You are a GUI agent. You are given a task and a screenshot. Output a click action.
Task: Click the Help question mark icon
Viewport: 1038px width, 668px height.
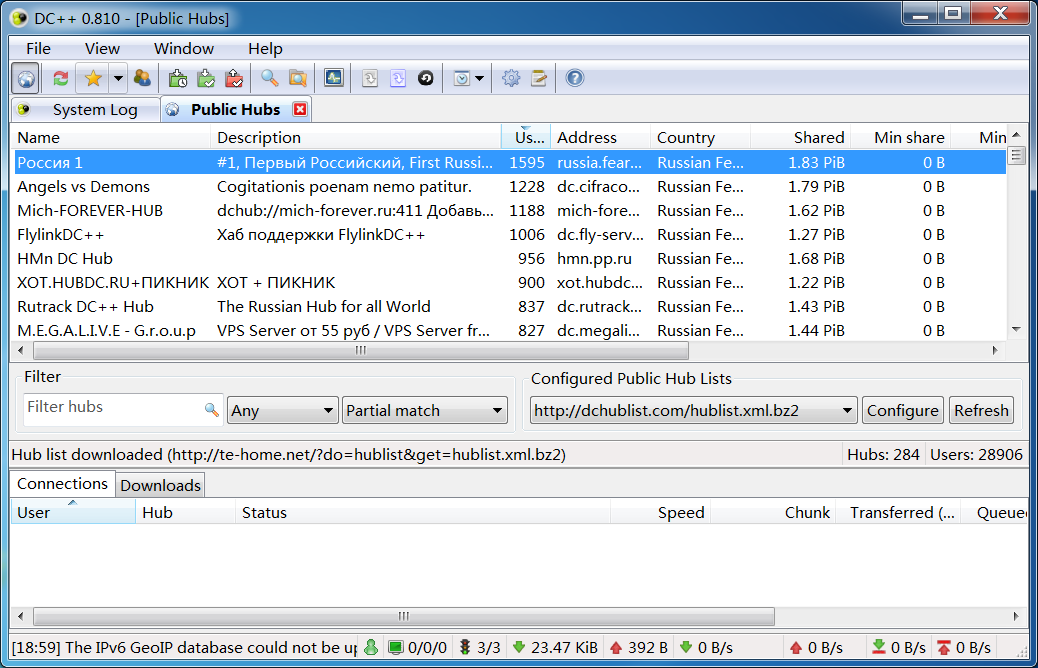[x=574, y=78]
